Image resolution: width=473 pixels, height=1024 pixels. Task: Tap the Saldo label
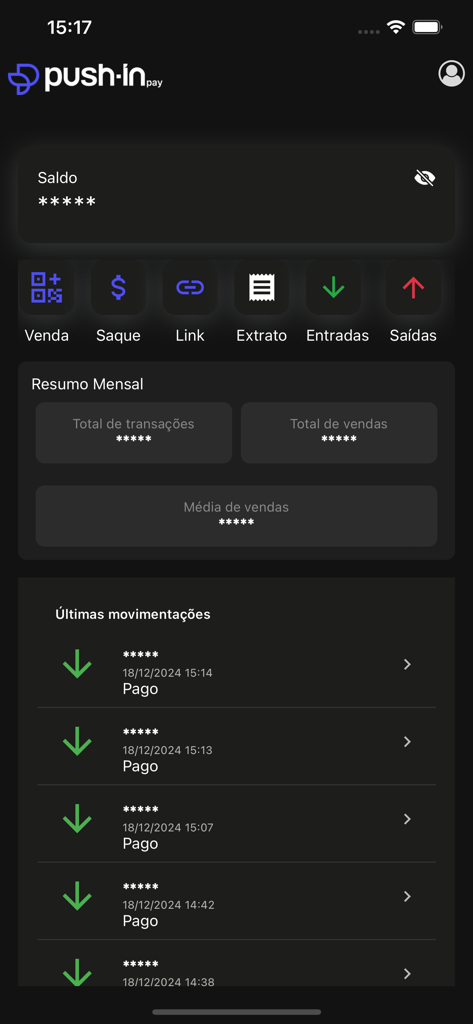coord(57,178)
